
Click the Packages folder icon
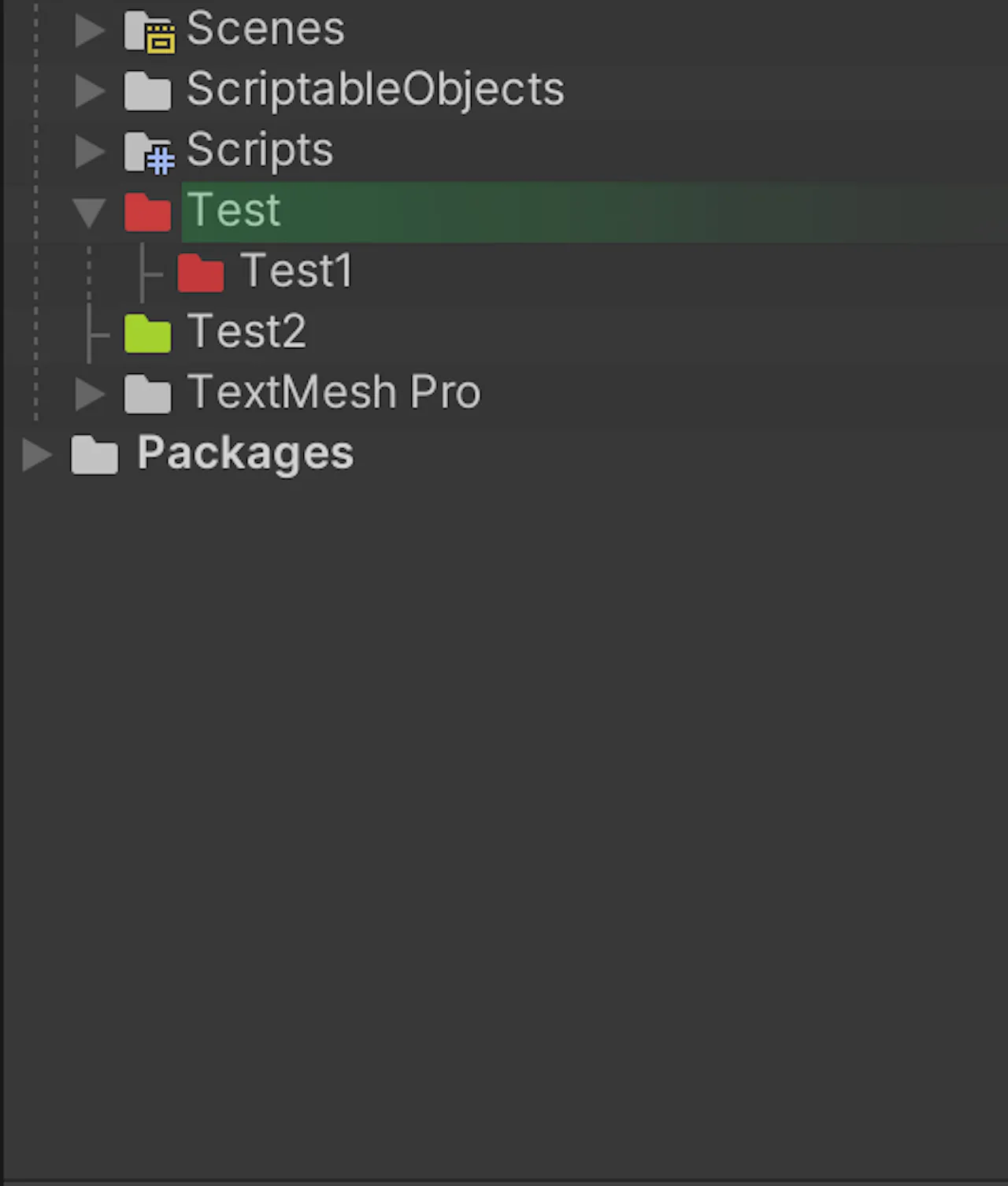coord(94,454)
